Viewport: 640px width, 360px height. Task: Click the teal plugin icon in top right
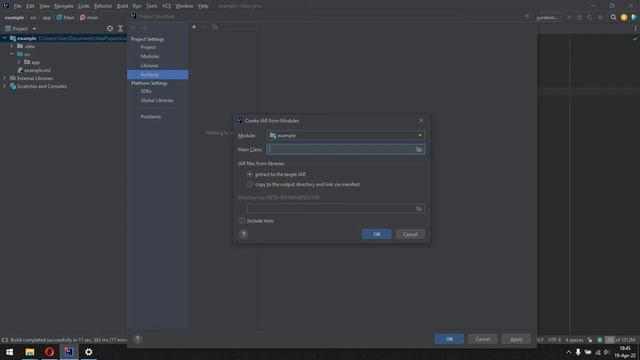634,18
